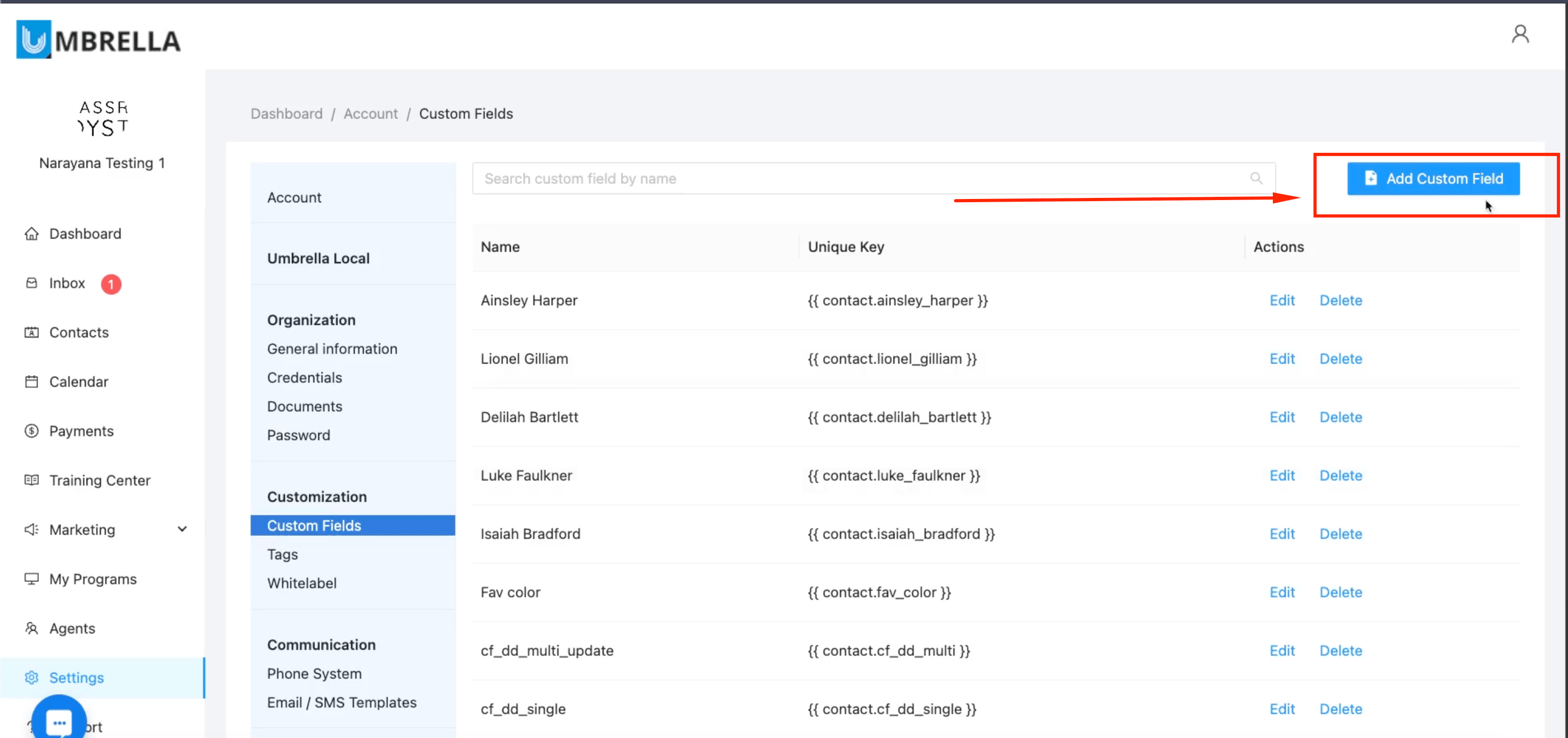Edit the cf_dd_single field

1281,709
